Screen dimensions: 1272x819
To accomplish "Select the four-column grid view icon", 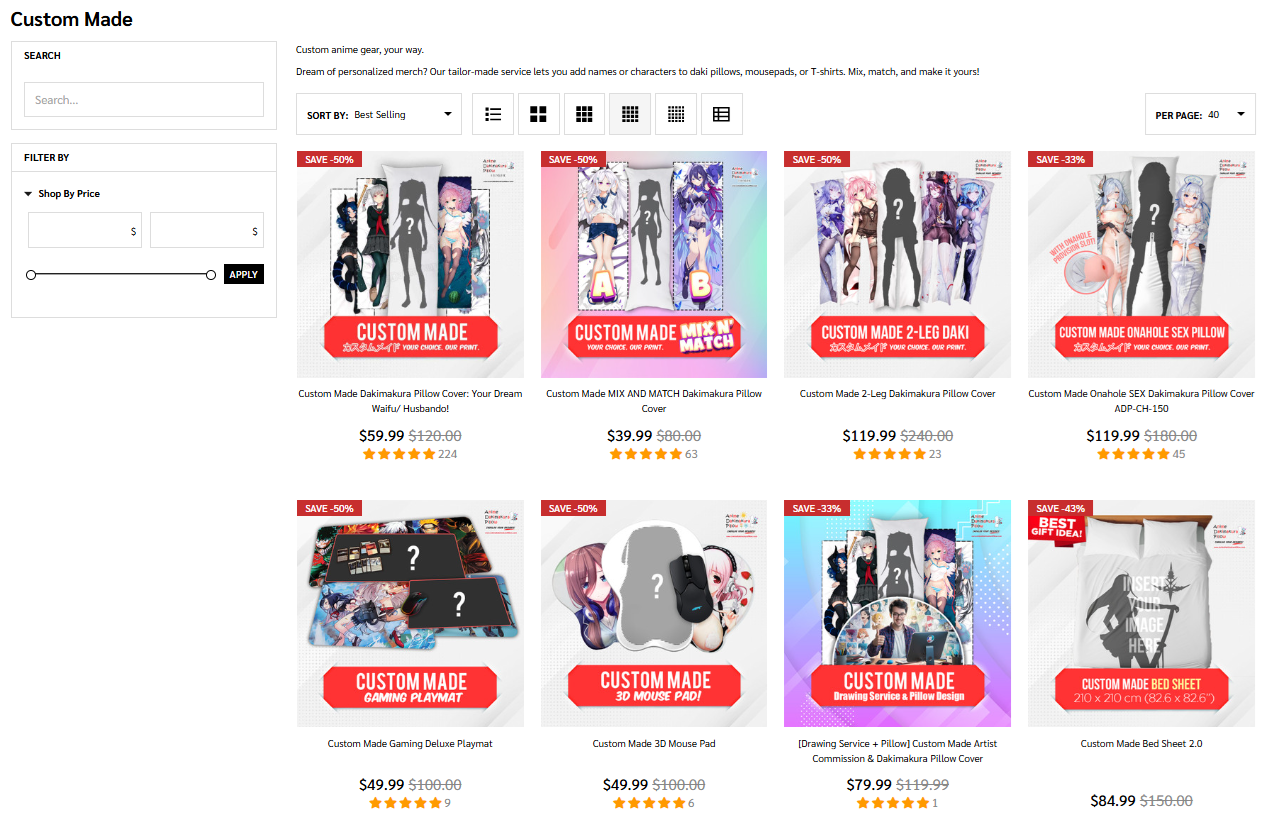I will click(x=630, y=114).
